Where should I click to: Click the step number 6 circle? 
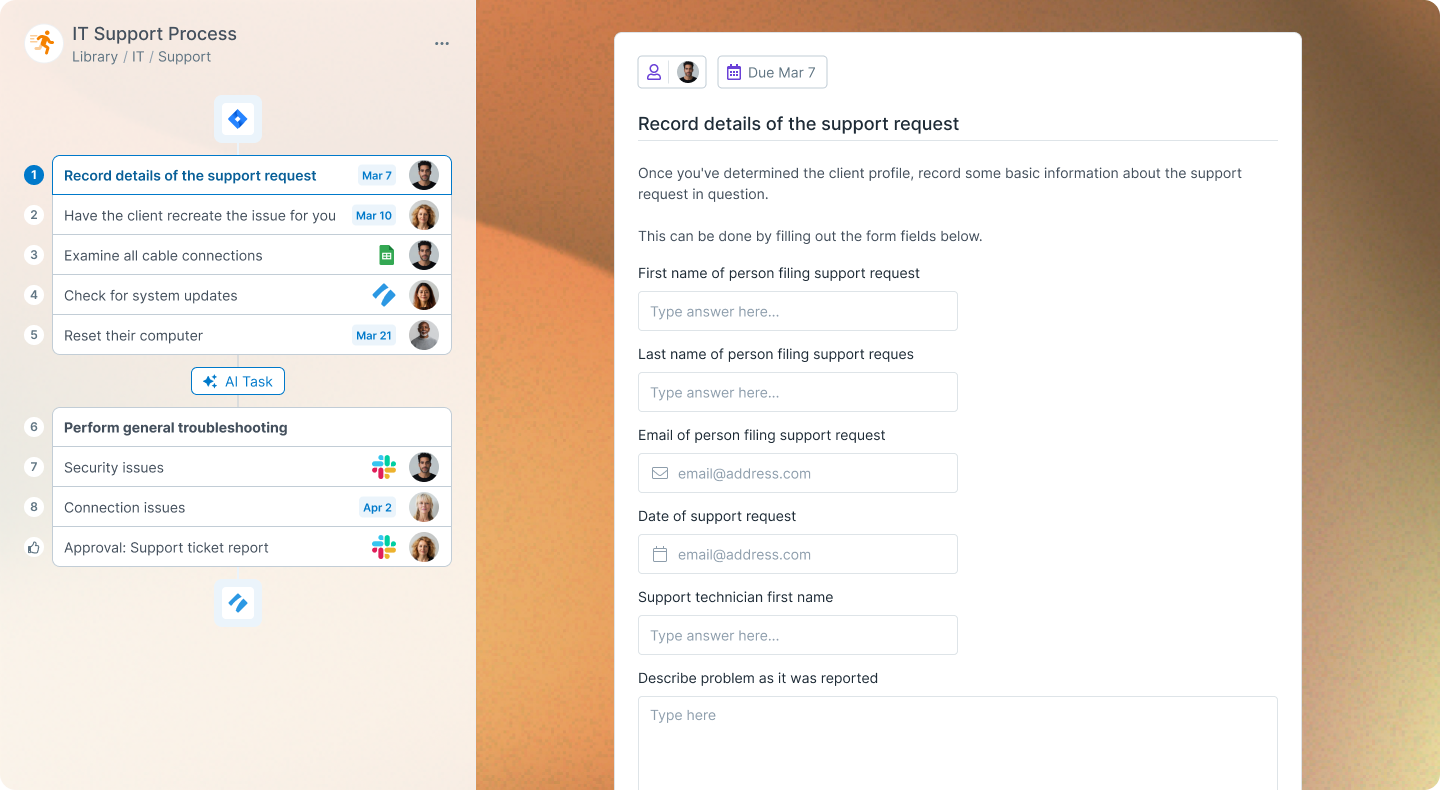[x=34, y=427]
